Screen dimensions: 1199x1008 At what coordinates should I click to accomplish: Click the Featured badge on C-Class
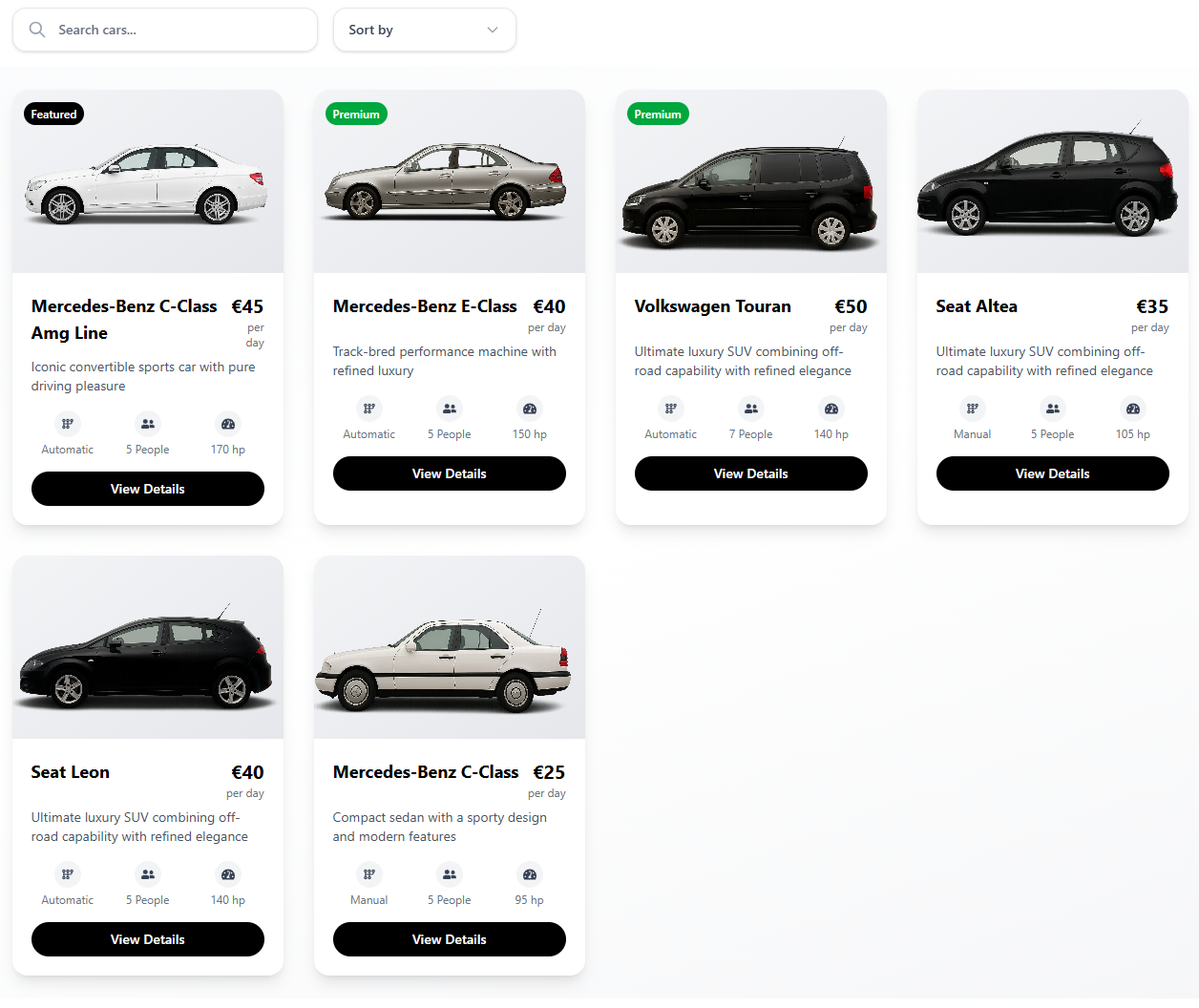53,115
